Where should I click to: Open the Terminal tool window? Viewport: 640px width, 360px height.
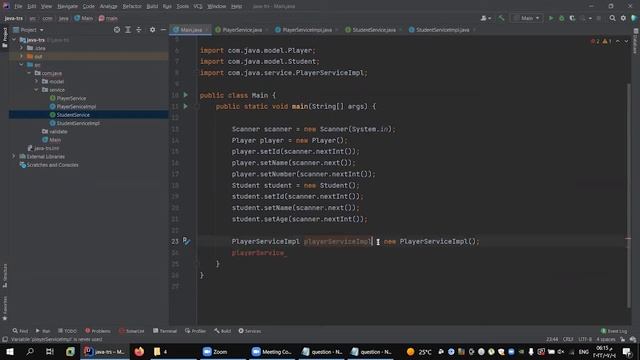coord(165,331)
